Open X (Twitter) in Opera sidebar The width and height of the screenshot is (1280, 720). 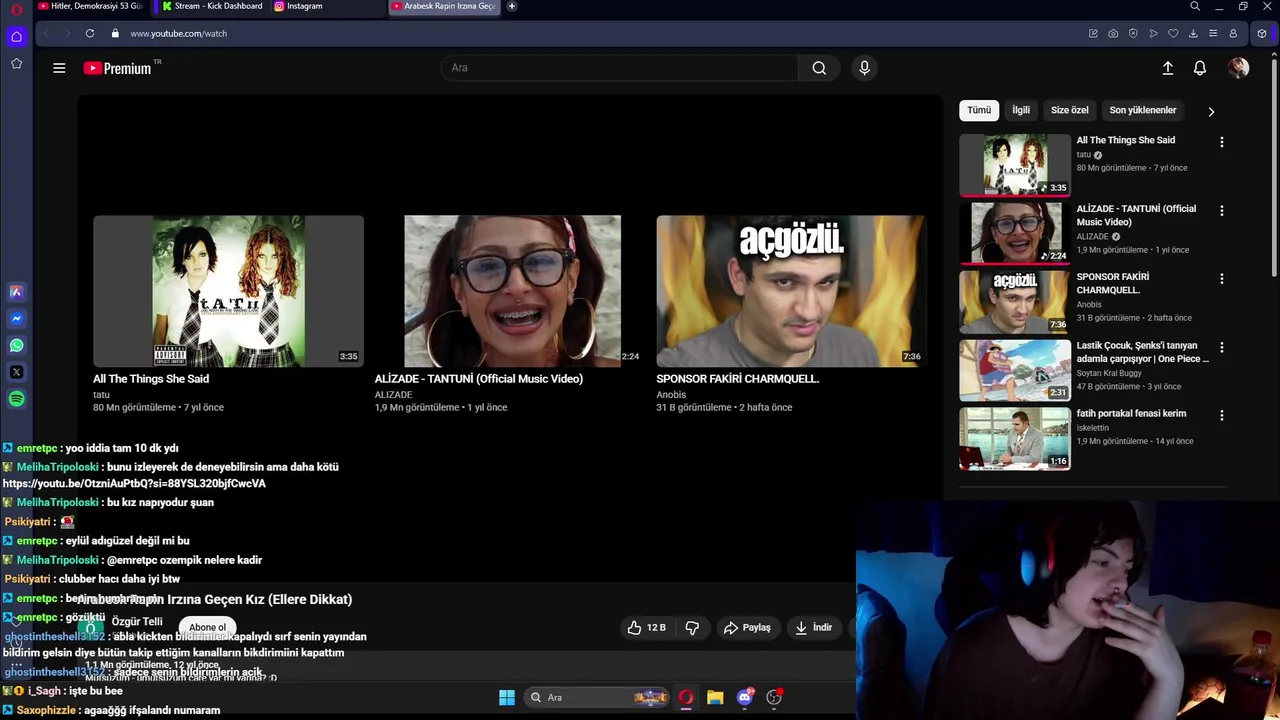[16, 372]
